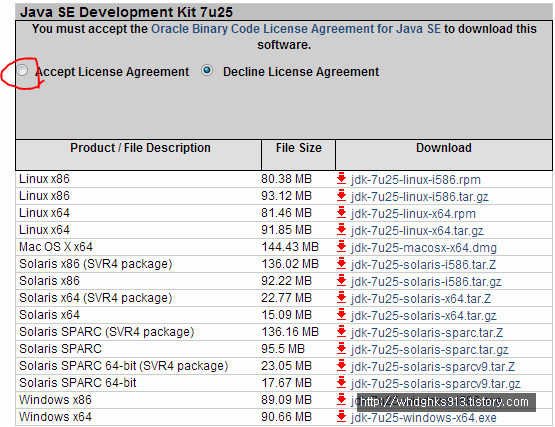
Task: Download jdk-7u25-solaris-i586.tar.gz file link
Action: coord(426,282)
